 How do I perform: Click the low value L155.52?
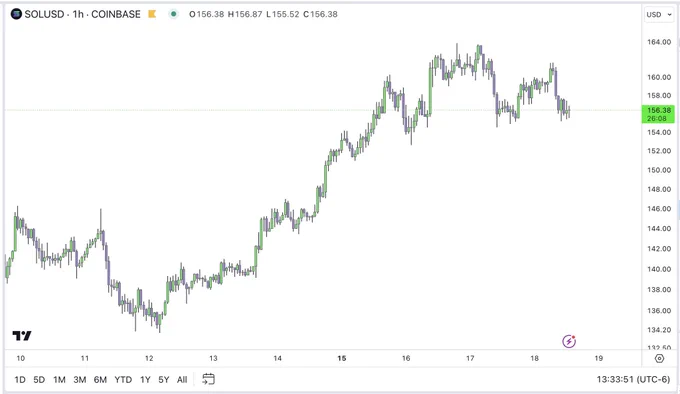[283, 14]
